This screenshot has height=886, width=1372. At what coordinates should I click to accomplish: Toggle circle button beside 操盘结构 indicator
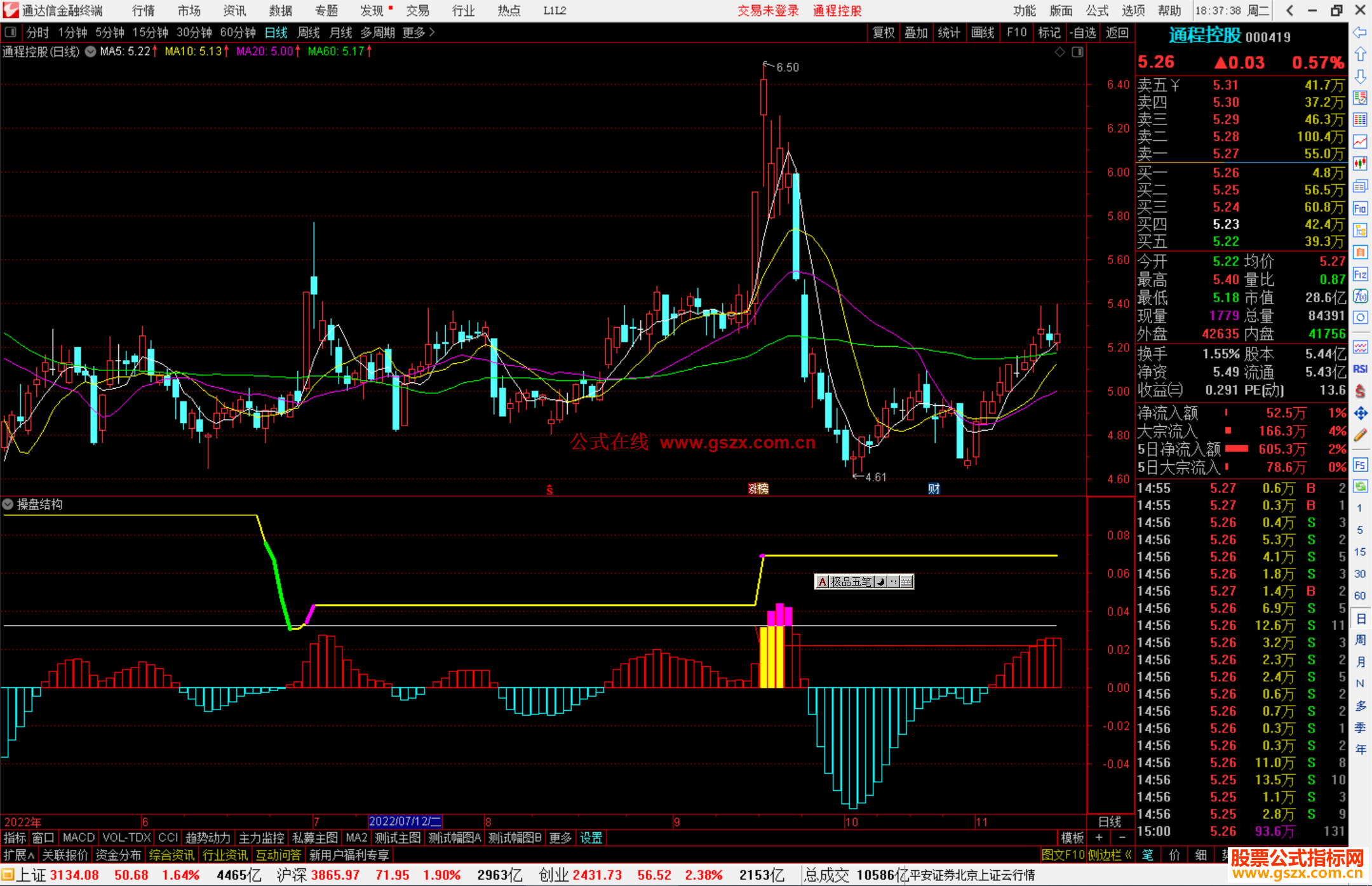(8, 504)
